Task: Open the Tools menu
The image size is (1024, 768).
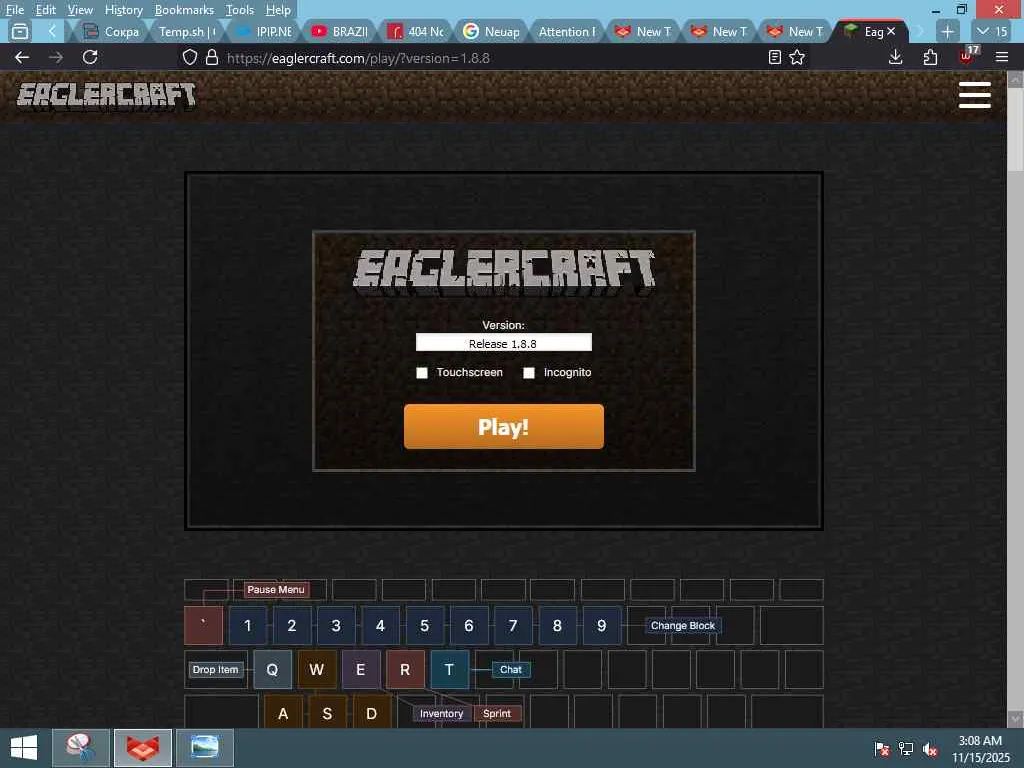Action: coord(240,10)
